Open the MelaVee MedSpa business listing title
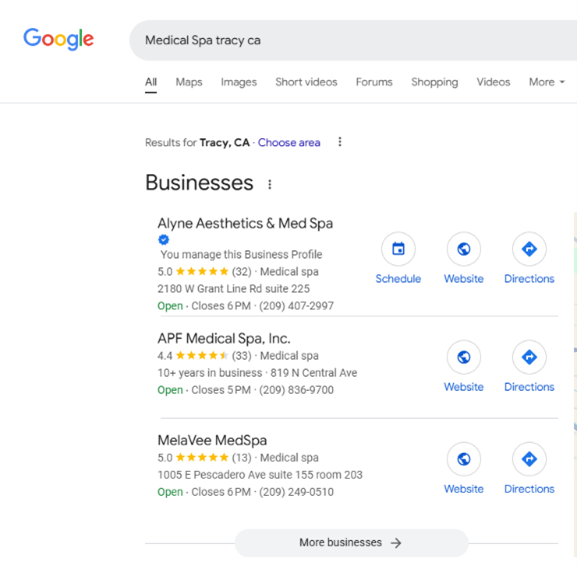The image size is (577, 568). pyautogui.click(x=212, y=440)
